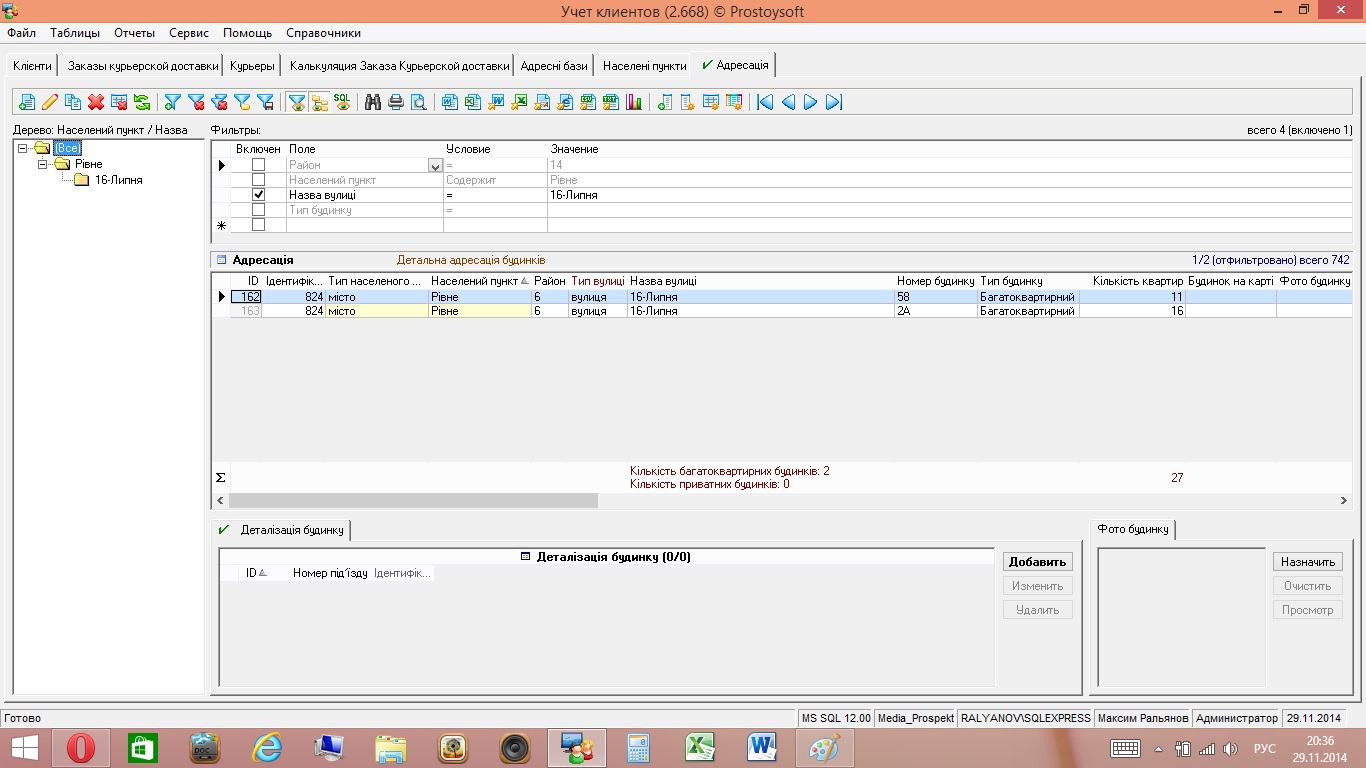Collapse the (Все) root tree node
Image resolution: width=1366 pixels, height=768 pixels.
tap(22, 148)
